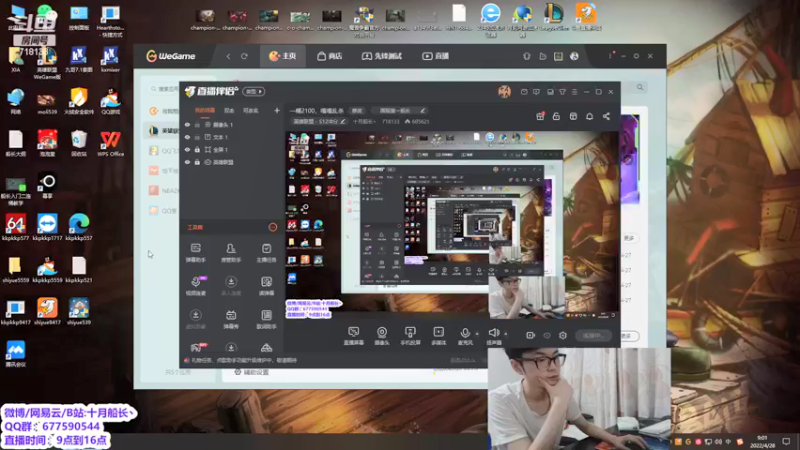
Task: Click the share icon in the streaming companion
Action: coord(606,116)
